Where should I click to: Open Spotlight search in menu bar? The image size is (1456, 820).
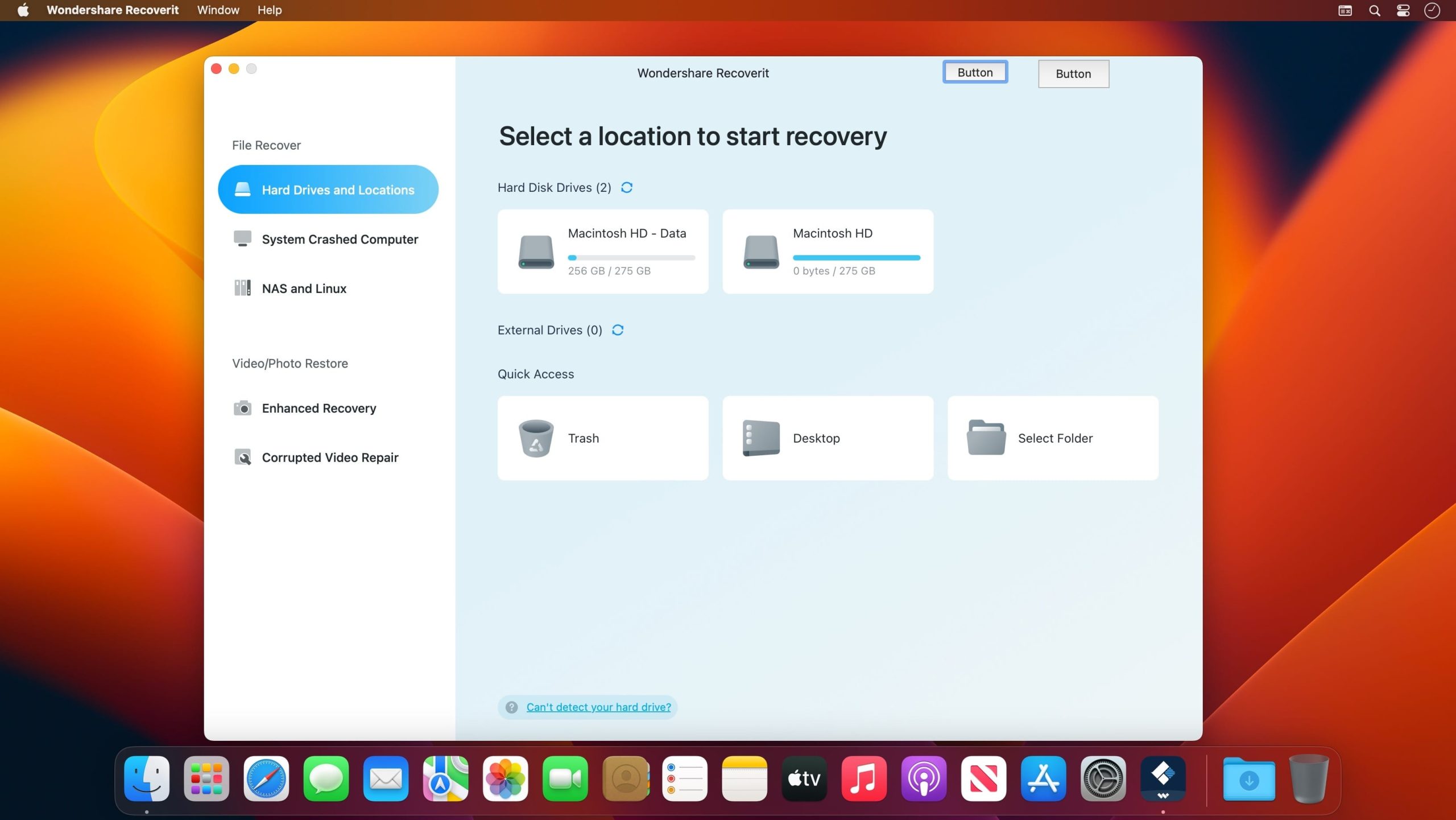(1375, 10)
